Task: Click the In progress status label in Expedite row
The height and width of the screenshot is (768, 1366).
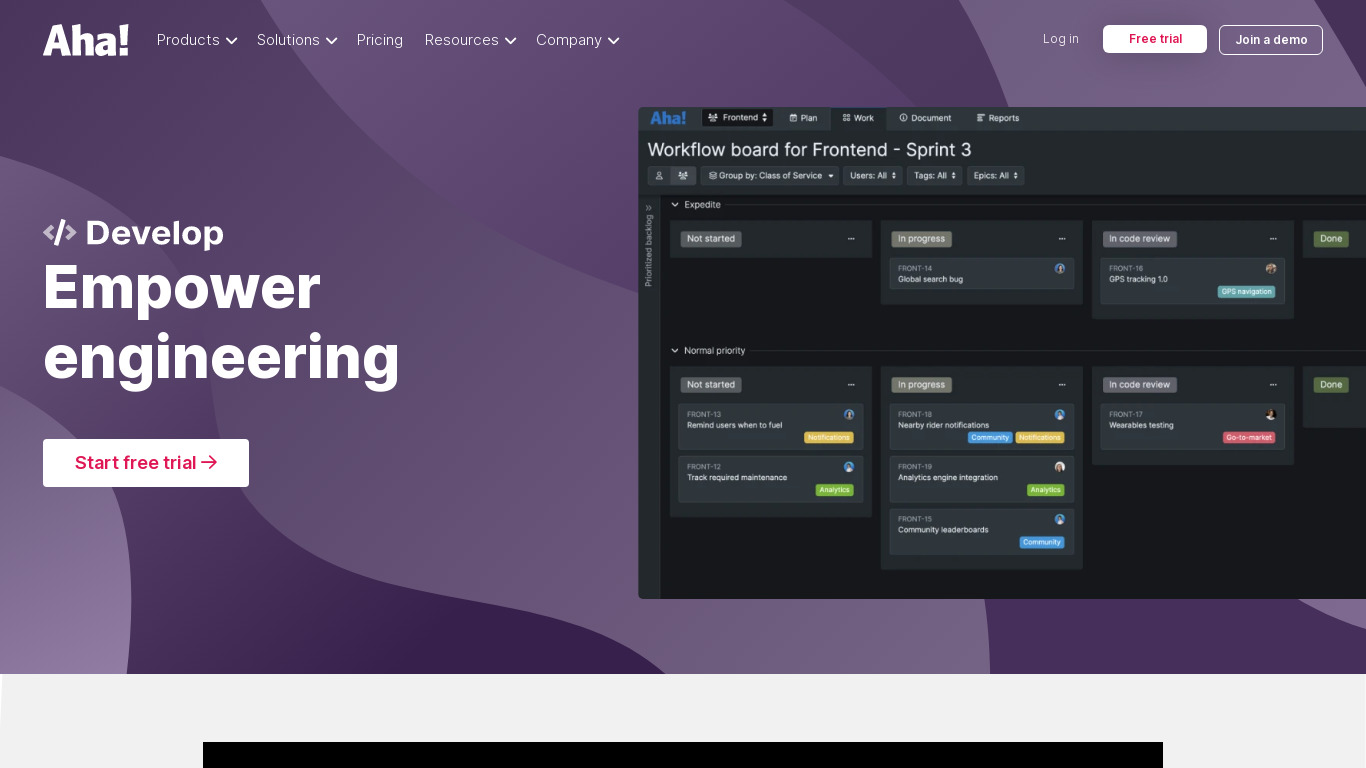Action: [922, 239]
